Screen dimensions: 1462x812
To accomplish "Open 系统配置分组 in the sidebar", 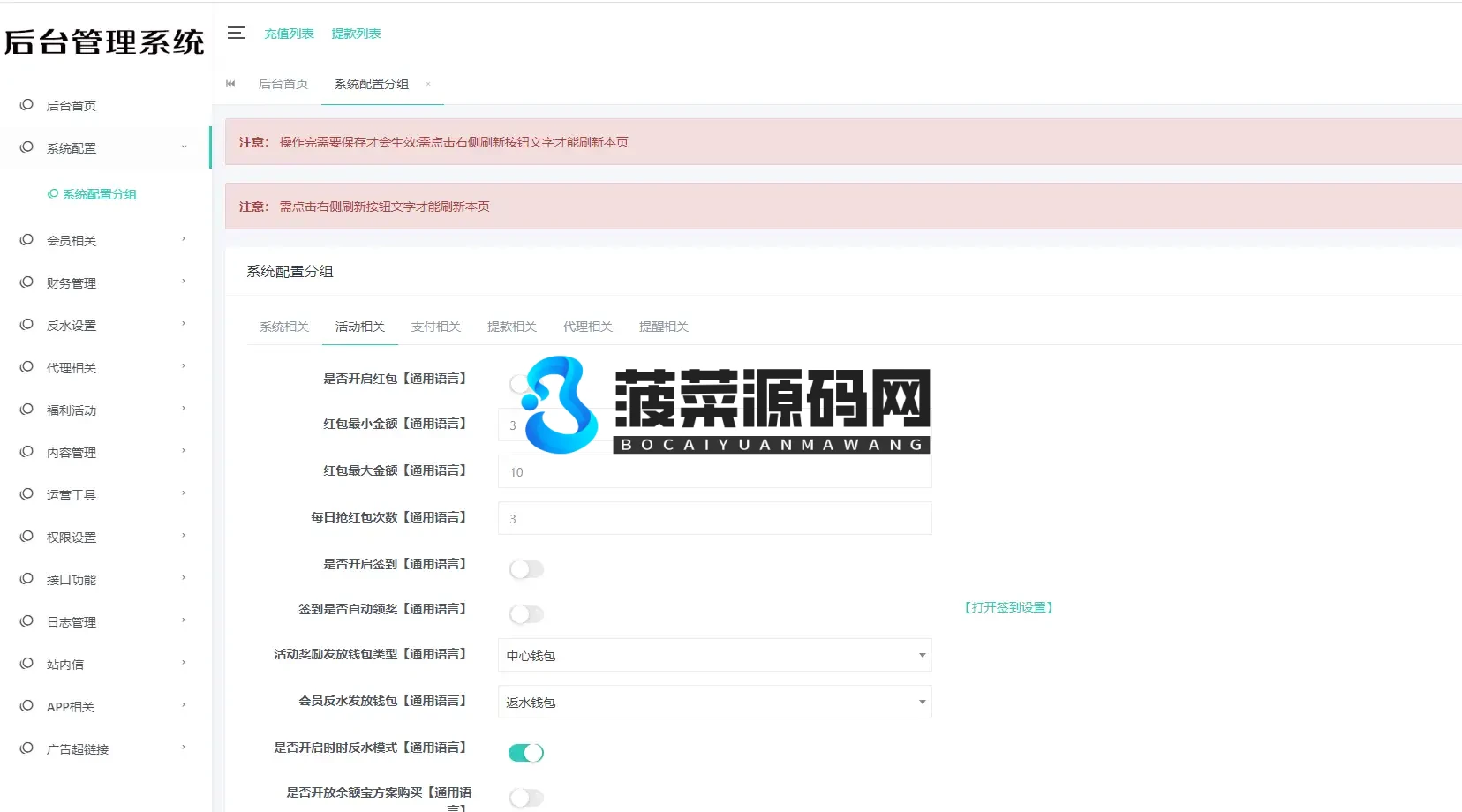I will point(100,194).
